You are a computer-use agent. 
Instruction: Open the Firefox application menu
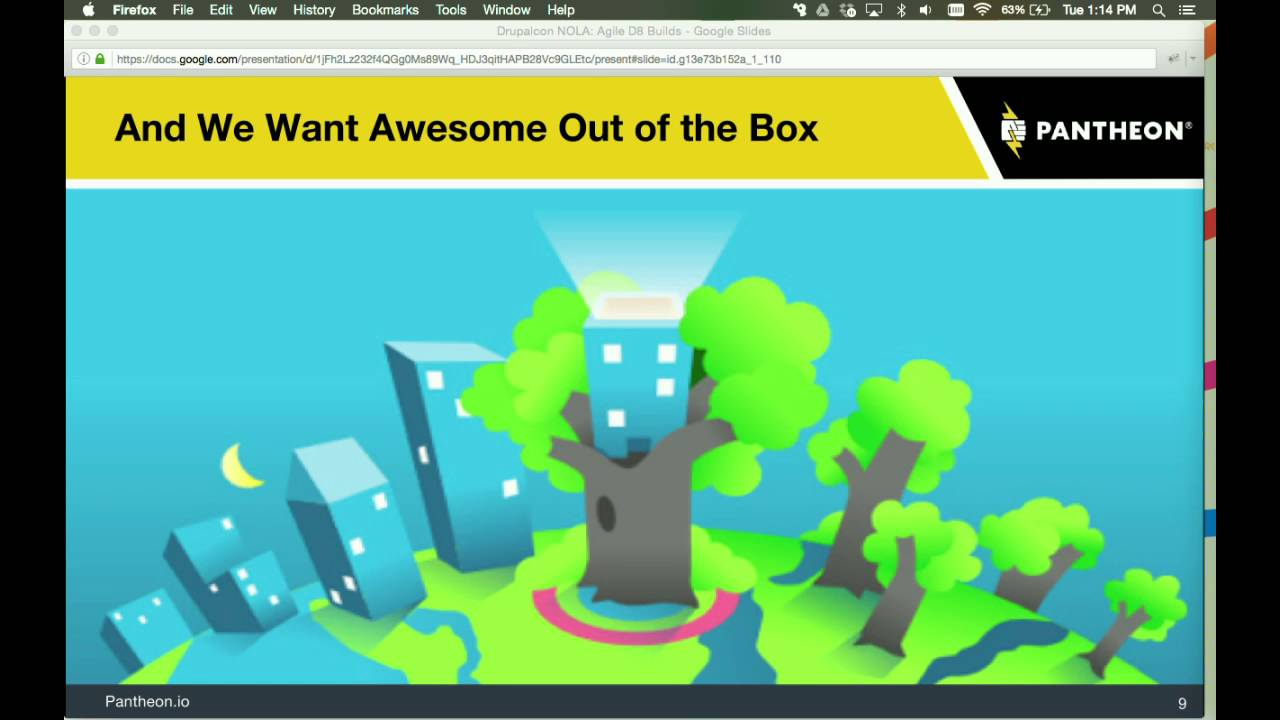click(x=134, y=10)
